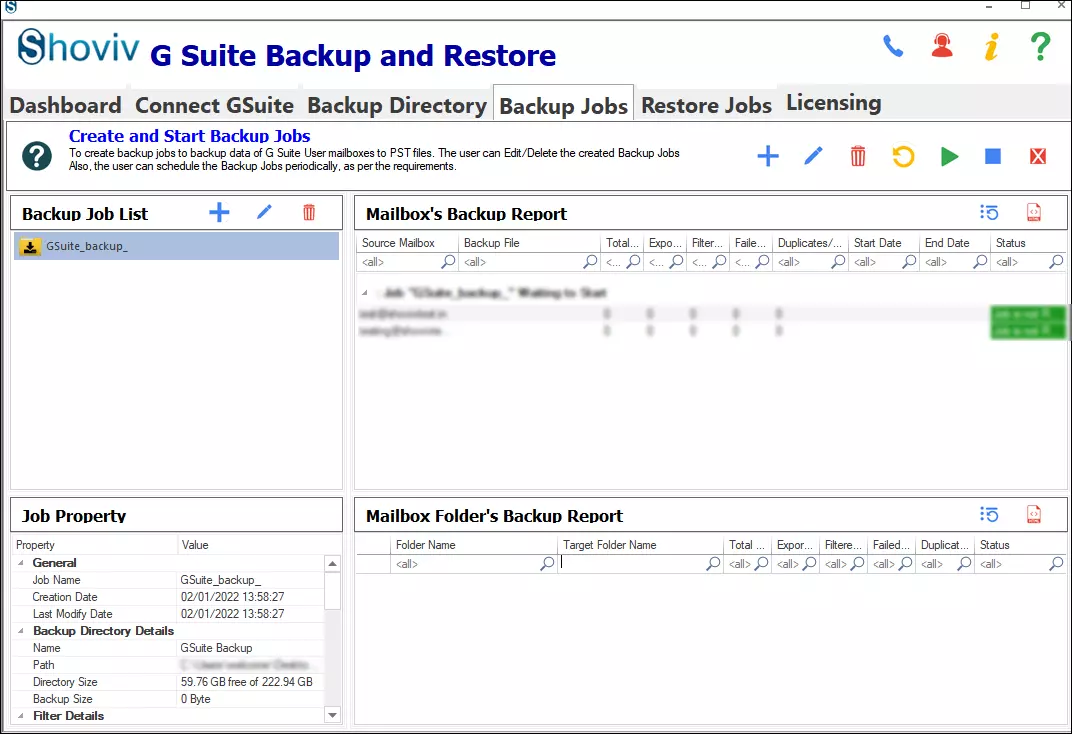Open the Backup Directory tab
This screenshot has width=1072, height=734.
coord(397,105)
